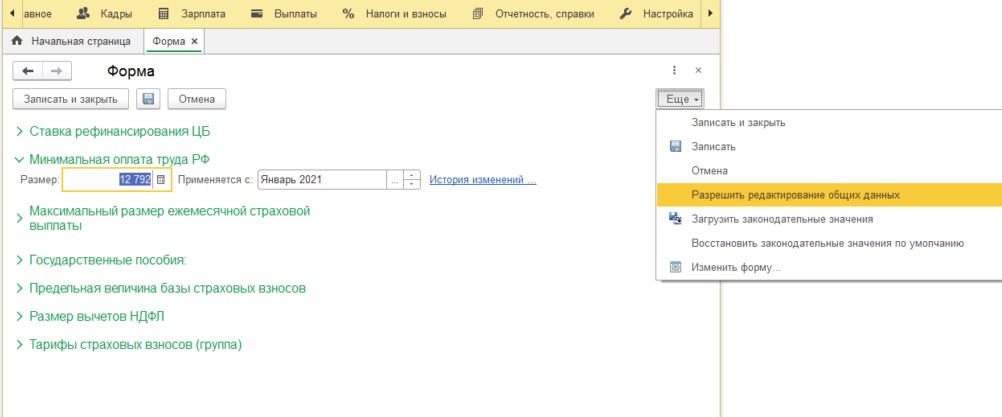Image resolution: width=1002 pixels, height=417 pixels.
Task: Go to the Начальная страница home tab
Action: (x=72, y=41)
